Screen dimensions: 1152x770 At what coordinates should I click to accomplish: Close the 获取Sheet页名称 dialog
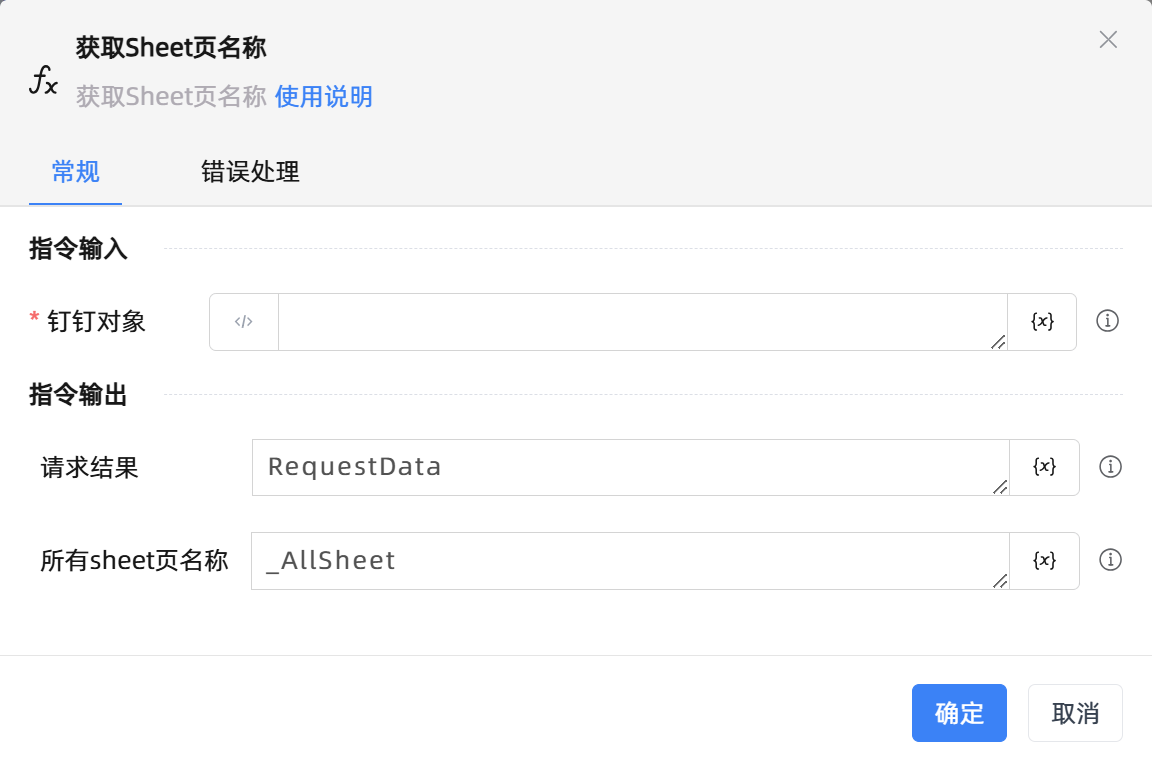point(1108,40)
